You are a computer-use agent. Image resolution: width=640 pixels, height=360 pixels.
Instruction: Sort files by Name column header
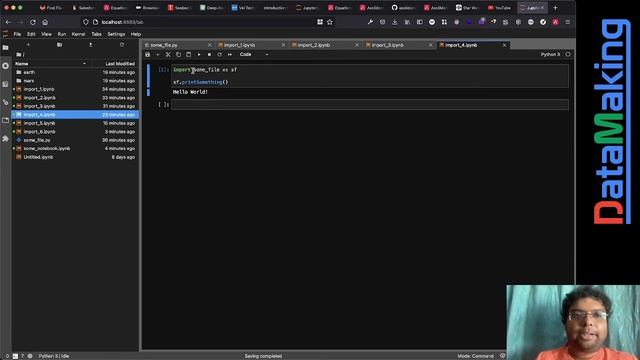click(x=51, y=64)
